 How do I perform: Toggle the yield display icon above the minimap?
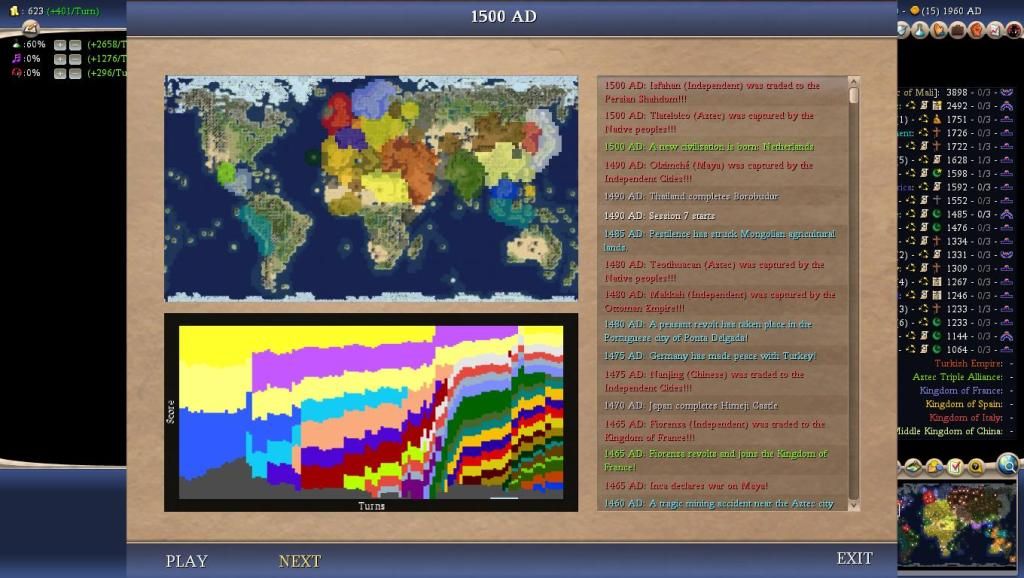(935, 466)
